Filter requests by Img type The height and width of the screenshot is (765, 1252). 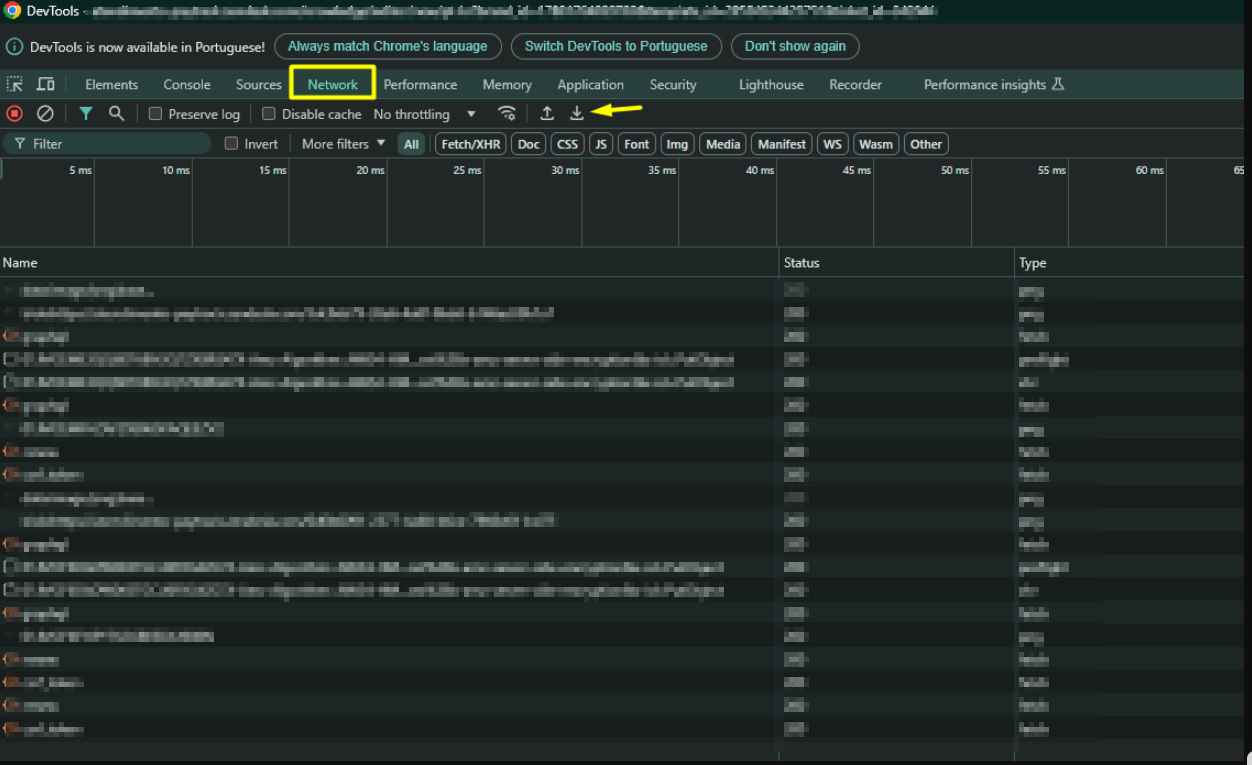[x=678, y=144]
